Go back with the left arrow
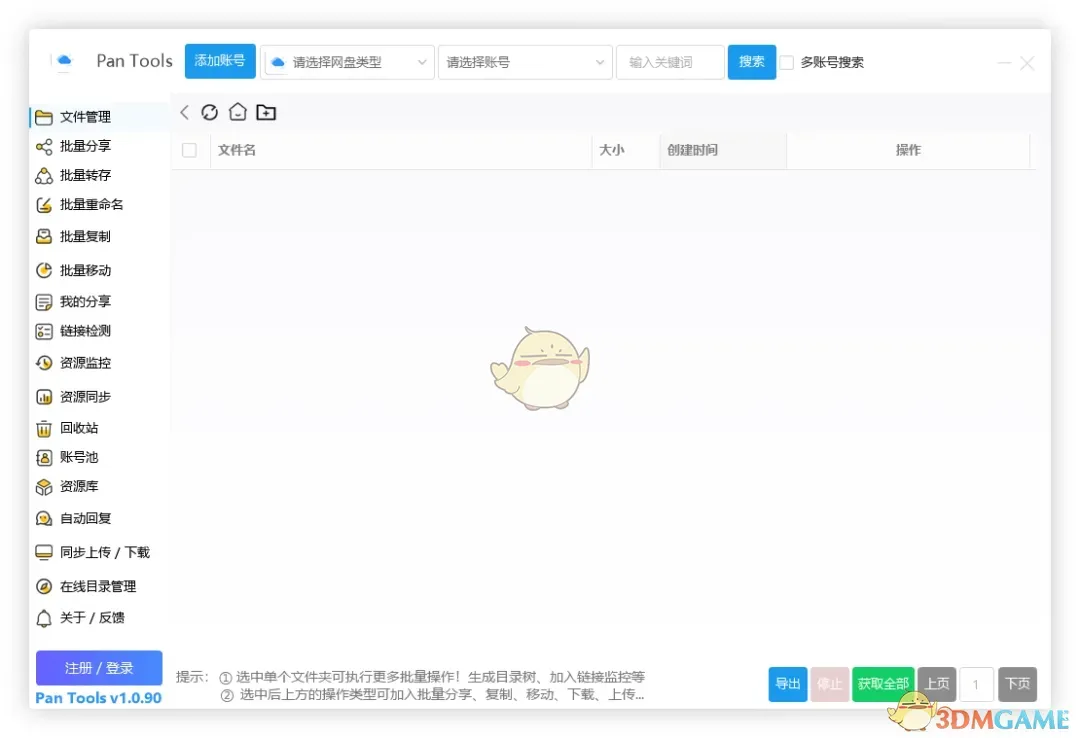 tap(184, 112)
